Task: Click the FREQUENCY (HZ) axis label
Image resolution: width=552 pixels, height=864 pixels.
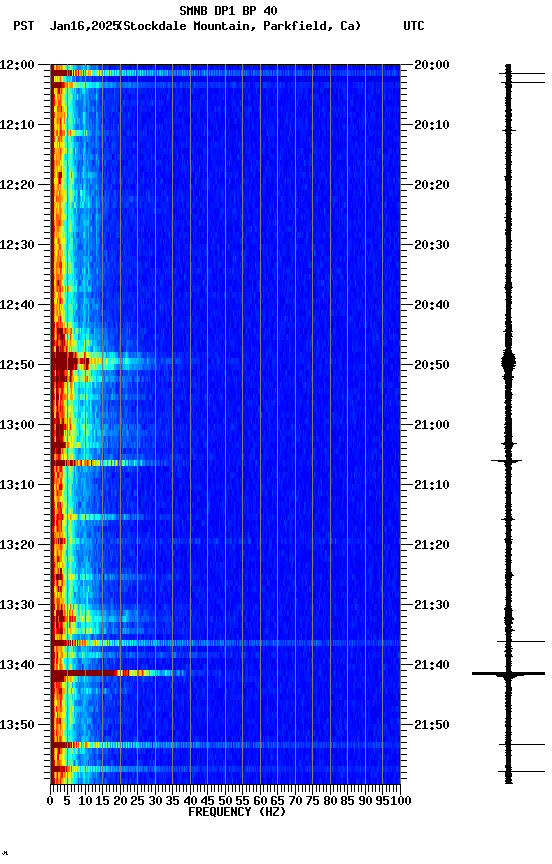Action: (237, 812)
